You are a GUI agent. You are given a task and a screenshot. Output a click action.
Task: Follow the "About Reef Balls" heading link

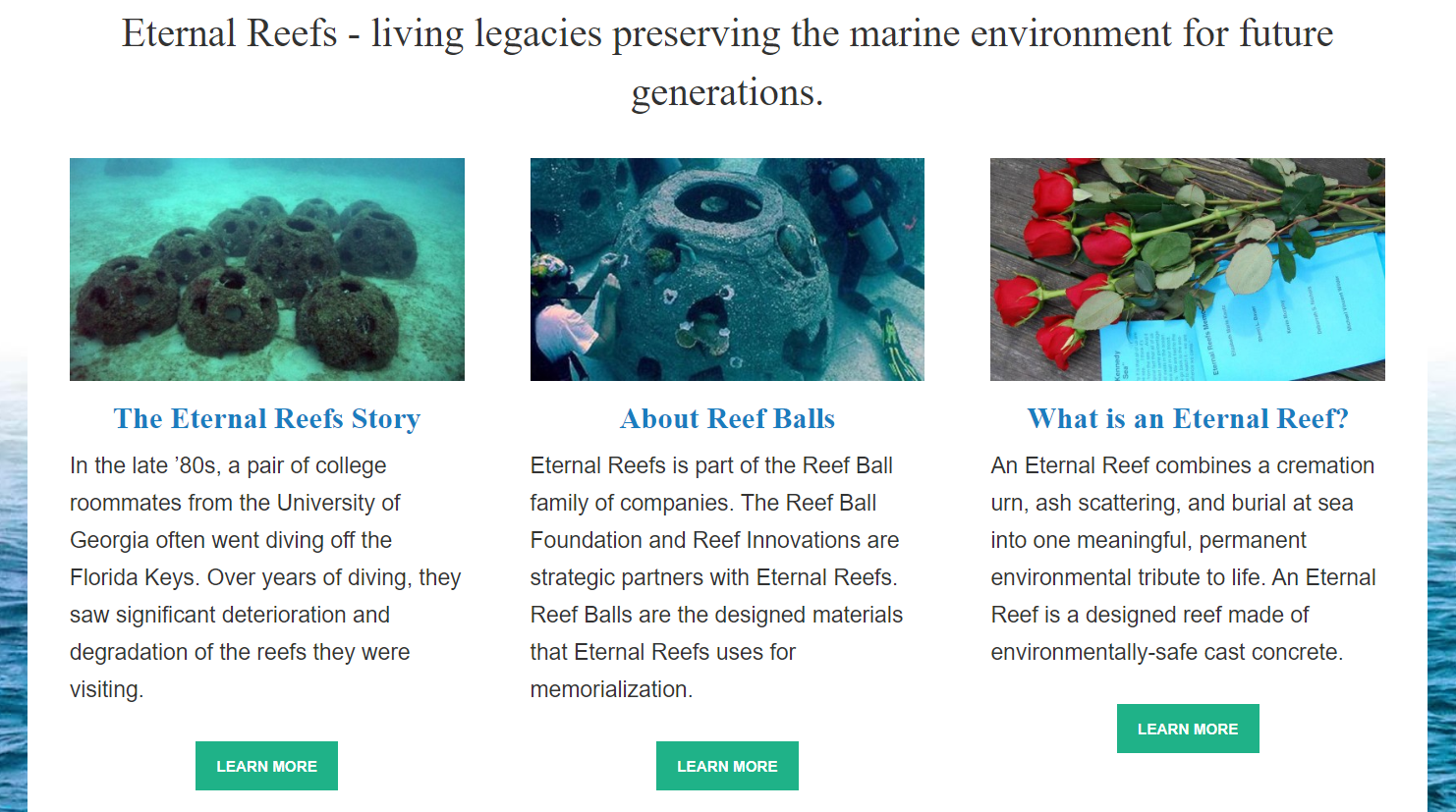[727, 419]
